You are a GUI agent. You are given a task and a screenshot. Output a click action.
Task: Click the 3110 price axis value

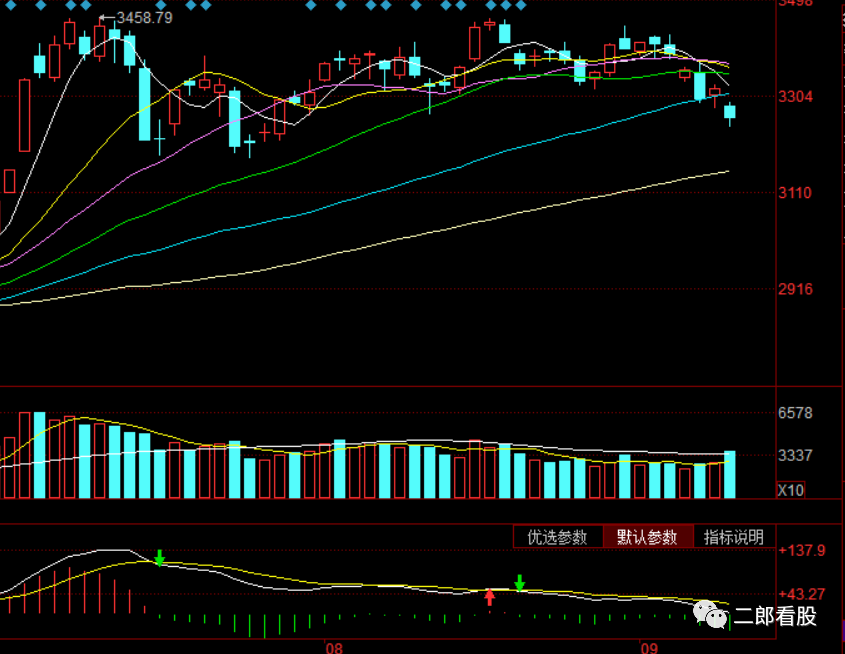(795, 193)
